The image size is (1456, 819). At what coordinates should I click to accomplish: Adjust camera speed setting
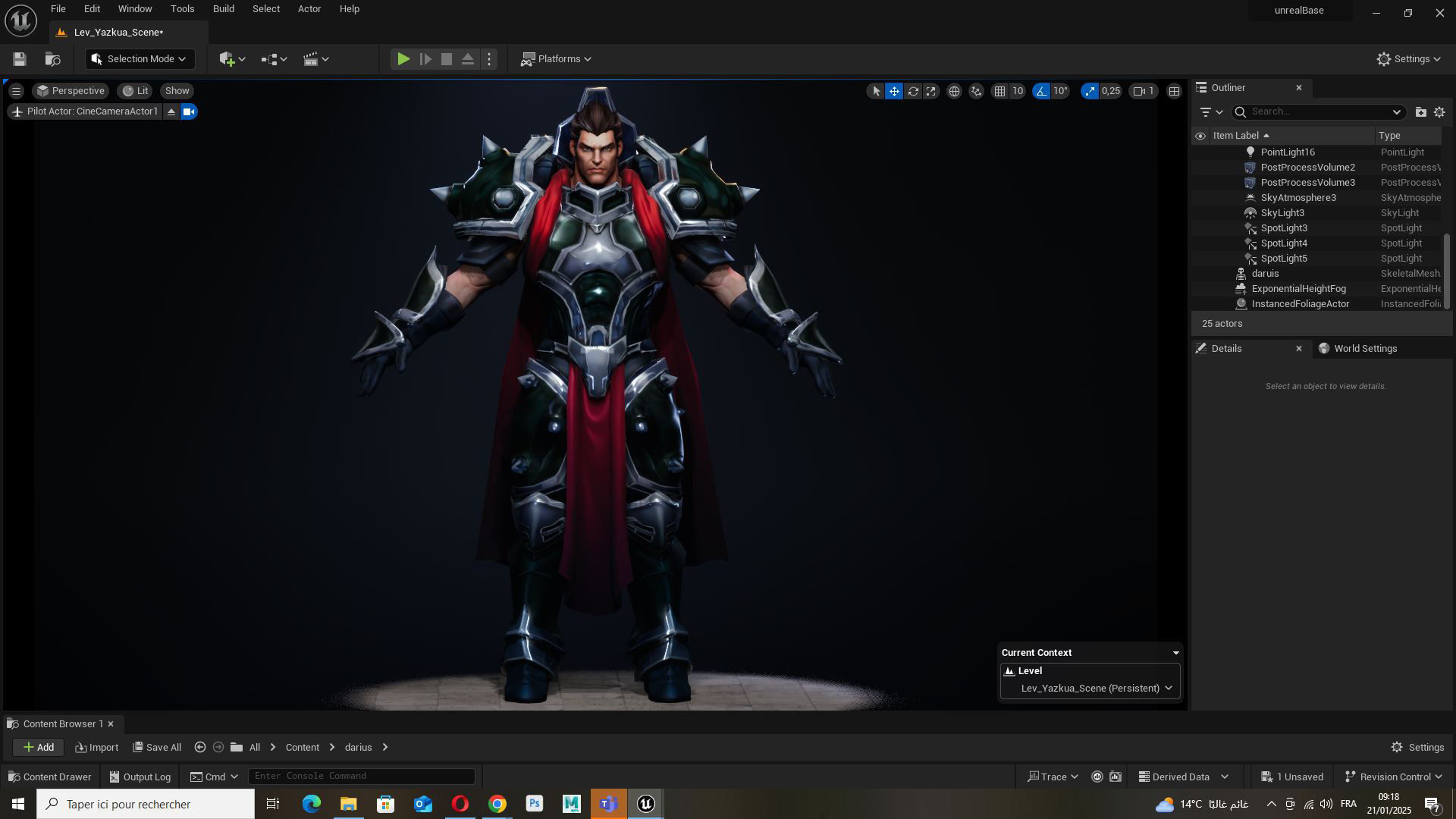coord(1144,91)
